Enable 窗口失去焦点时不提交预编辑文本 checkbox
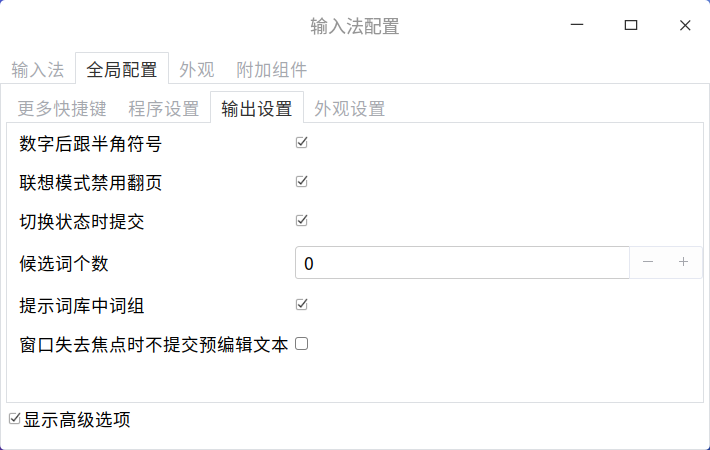Screen dimensions: 710x450 (301, 344)
